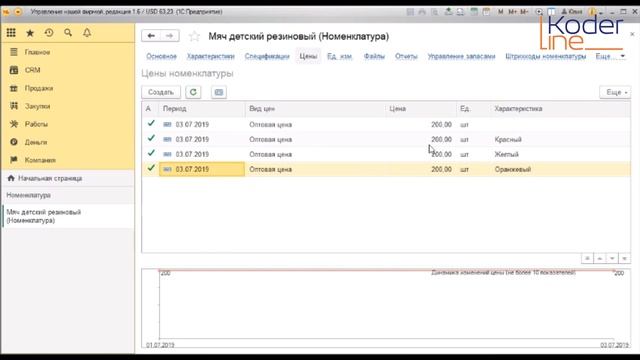Open history clock icon
Screen dimensions: 640x360
pos(49,33)
